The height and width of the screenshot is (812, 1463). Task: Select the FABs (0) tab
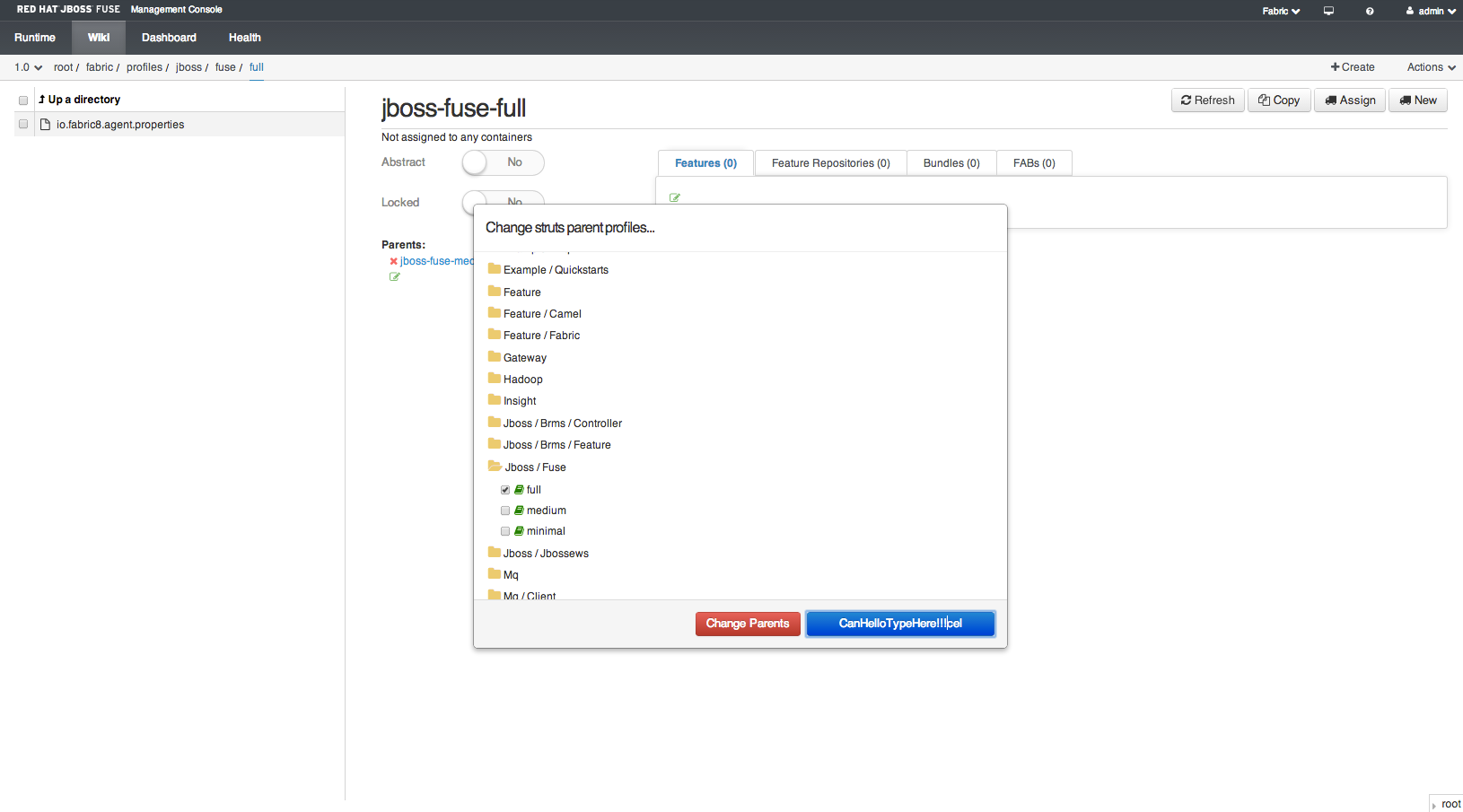click(x=1034, y=163)
